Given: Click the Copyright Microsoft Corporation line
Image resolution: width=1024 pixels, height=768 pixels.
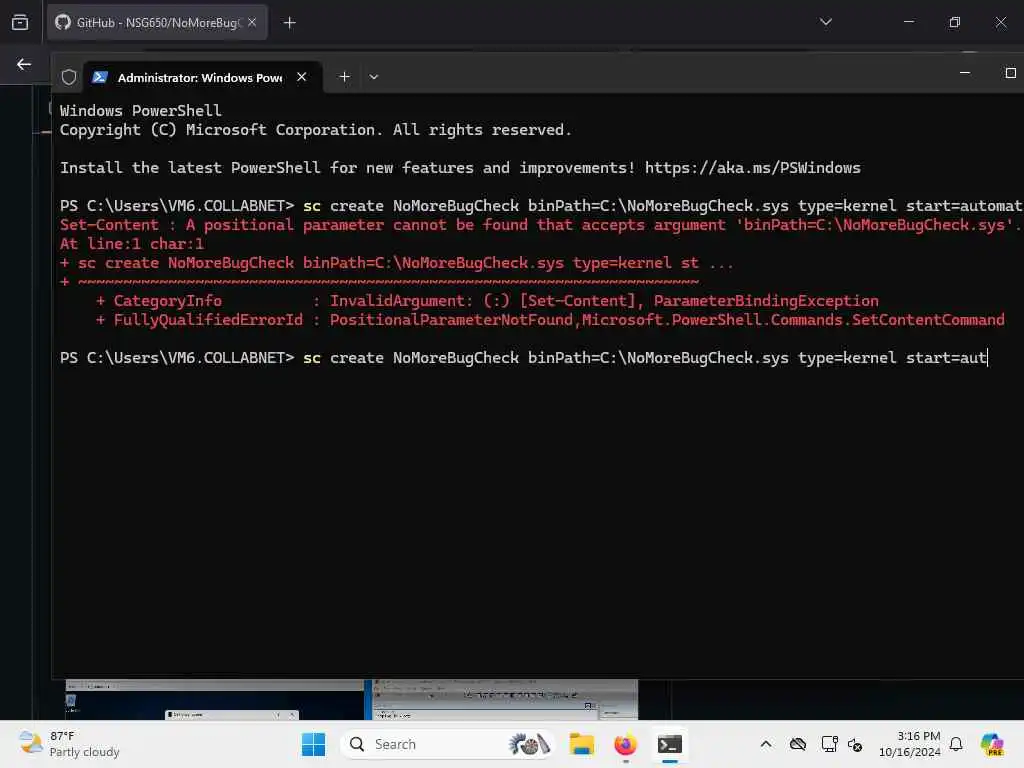Looking at the screenshot, I should pos(315,130).
